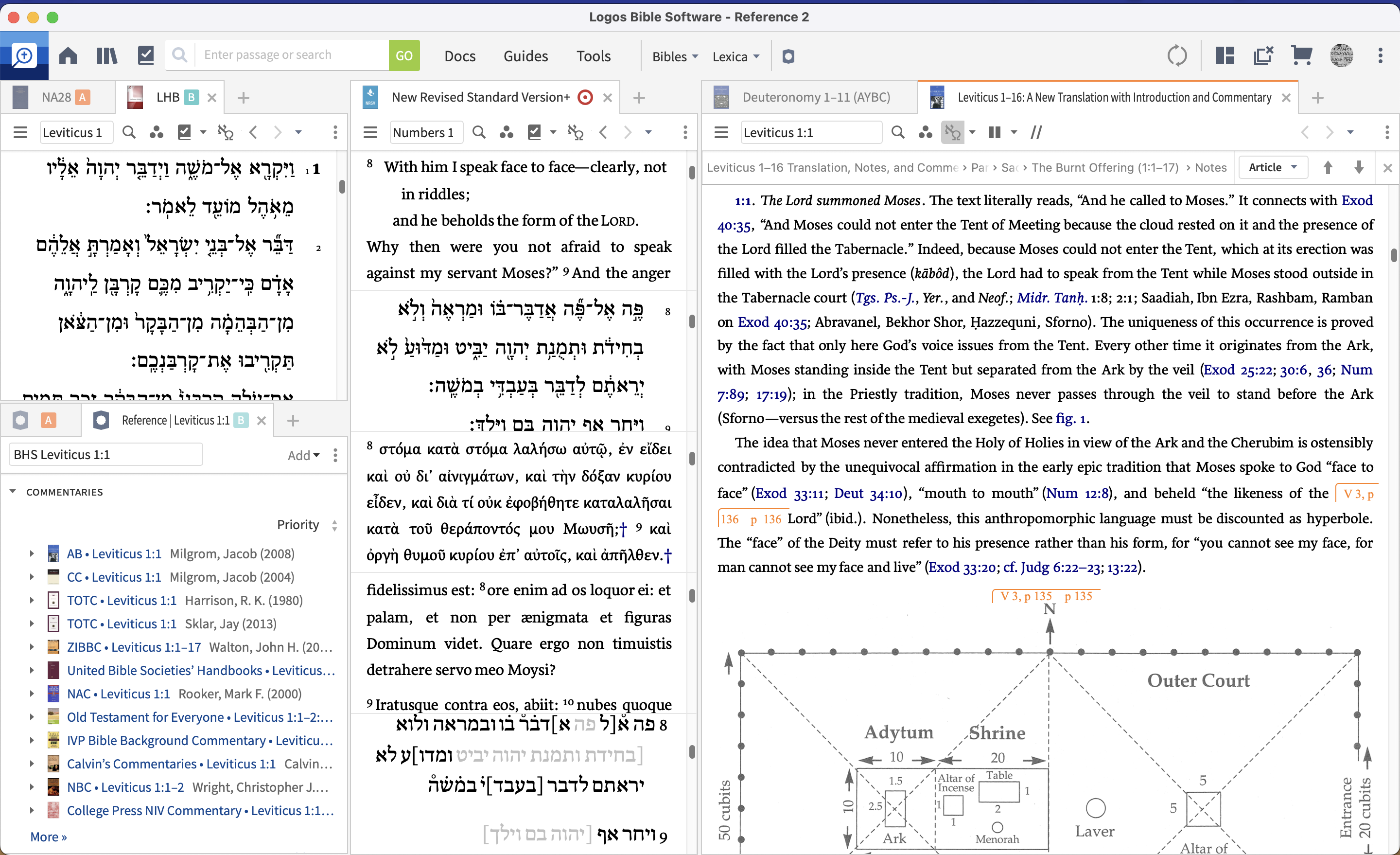Screen dimensions: 1400x855
Task: Open the Article locator dropdown
Action: coord(1273,168)
